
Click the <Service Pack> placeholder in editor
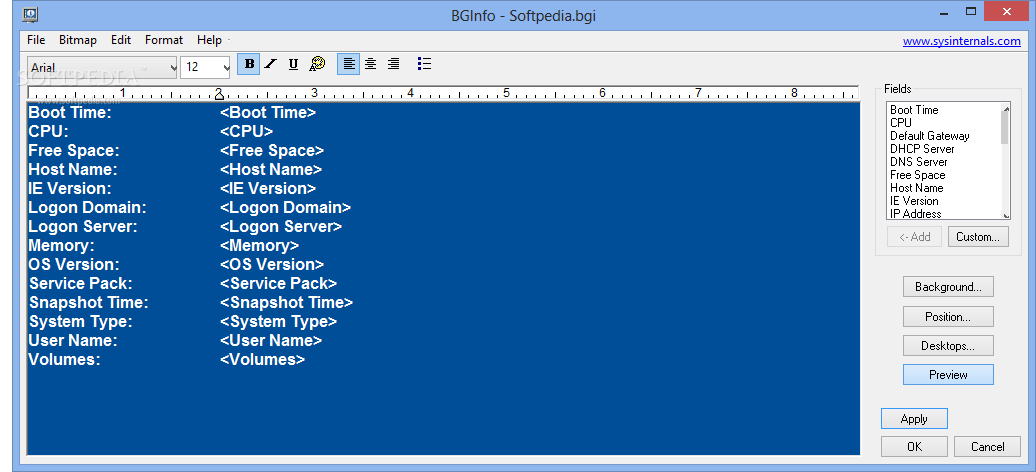(x=278, y=284)
